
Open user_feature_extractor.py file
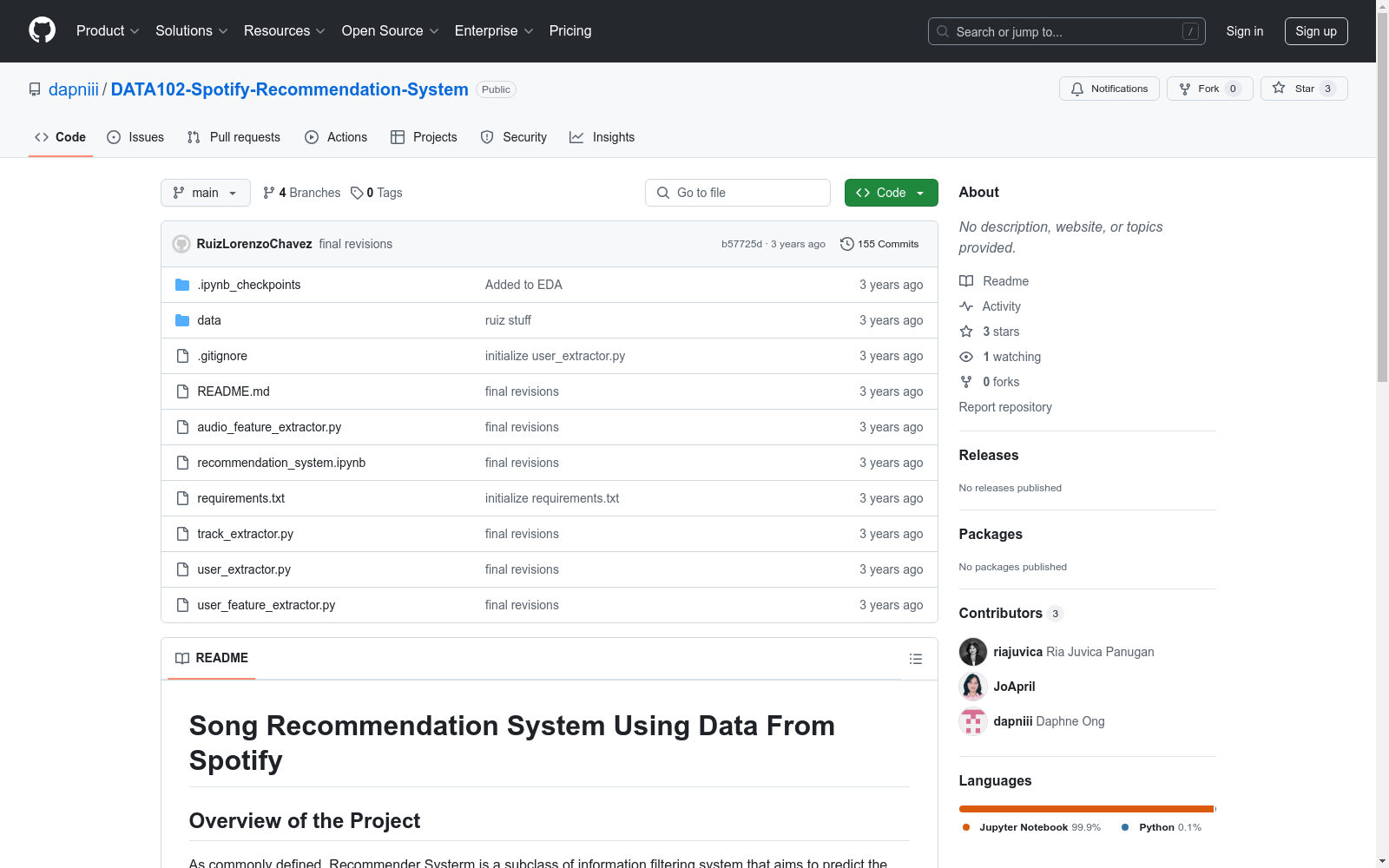267,605
